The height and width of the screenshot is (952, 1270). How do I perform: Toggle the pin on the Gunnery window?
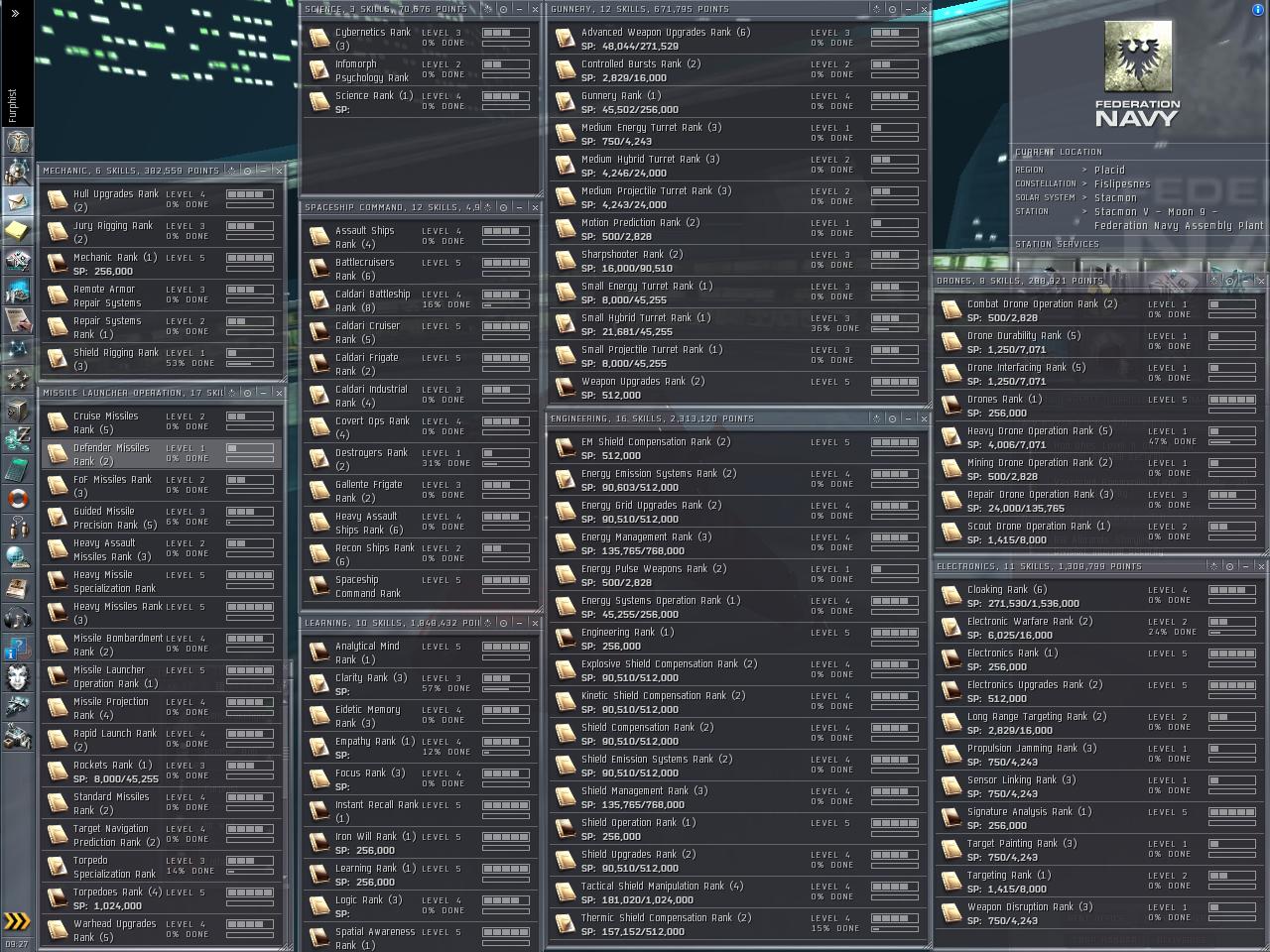click(876, 9)
